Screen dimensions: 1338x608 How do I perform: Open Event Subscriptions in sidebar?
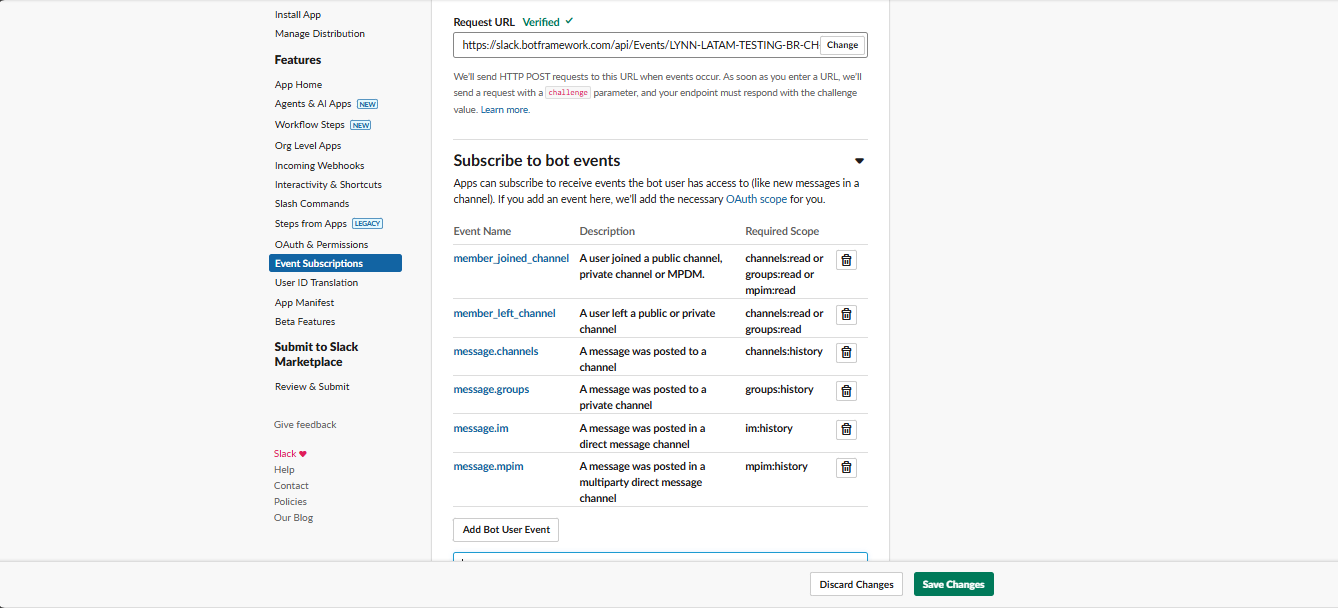pyautogui.click(x=319, y=263)
